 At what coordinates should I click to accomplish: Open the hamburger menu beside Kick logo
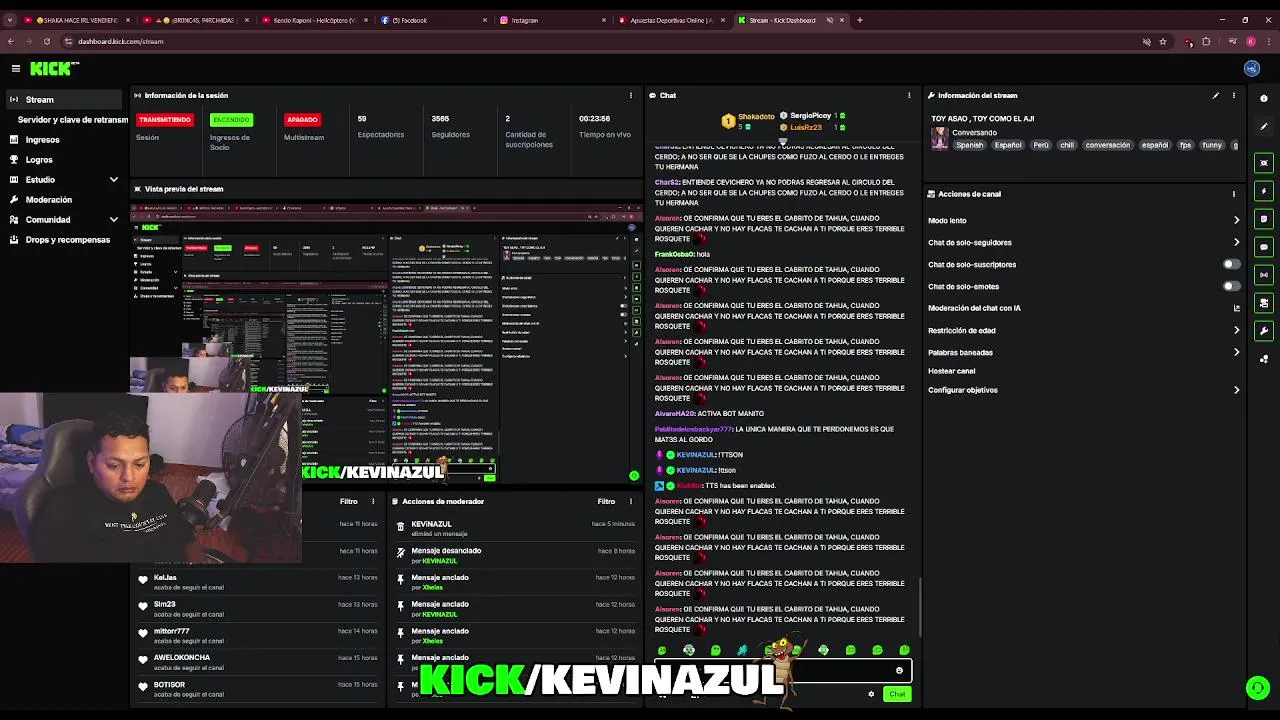(x=16, y=68)
